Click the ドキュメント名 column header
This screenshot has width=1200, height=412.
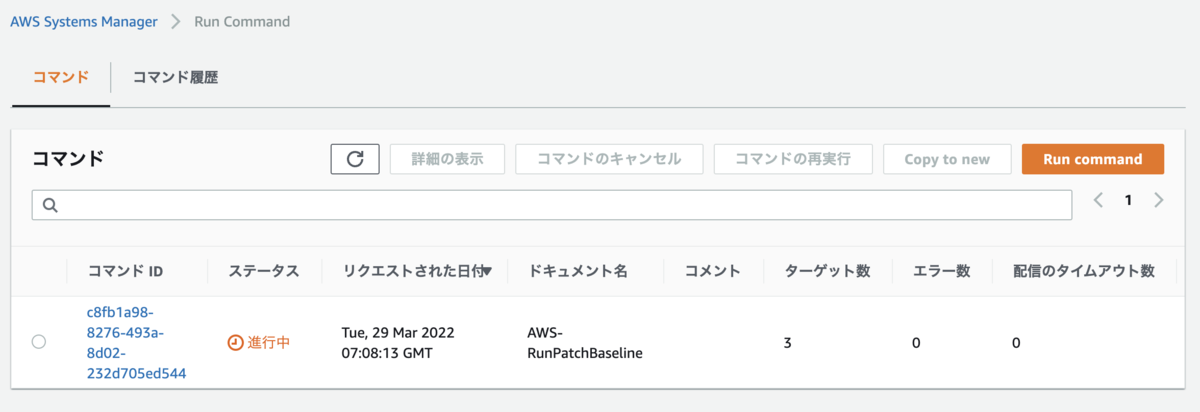coord(578,271)
